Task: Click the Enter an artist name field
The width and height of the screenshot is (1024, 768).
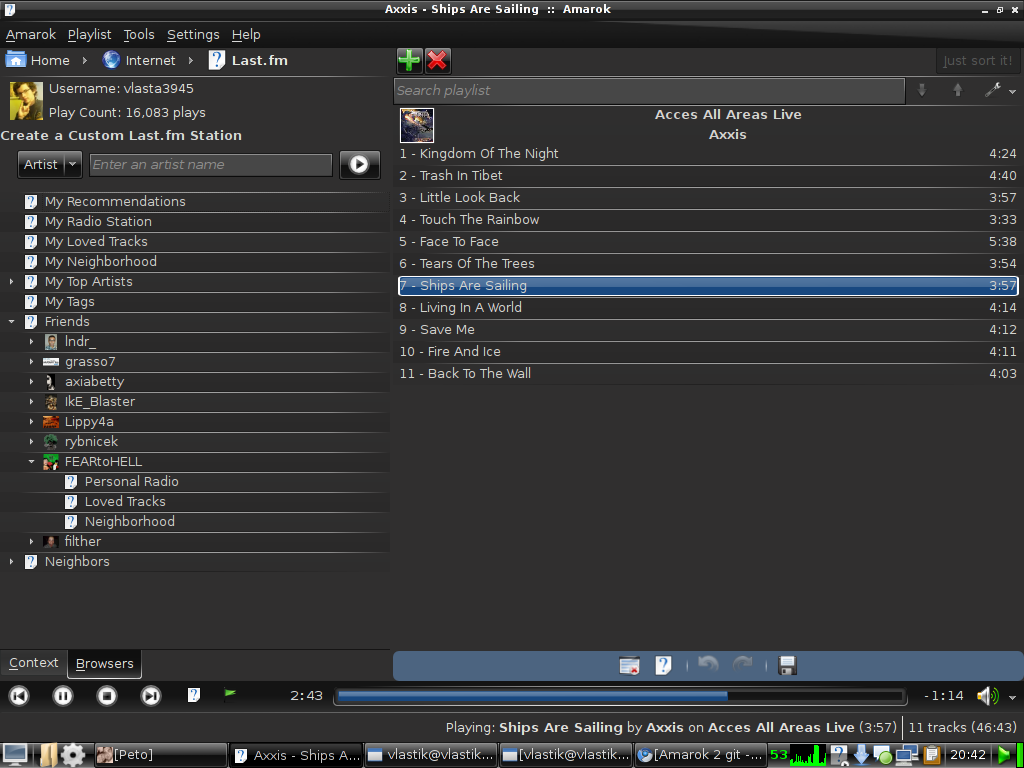Action: [x=211, y=165]
